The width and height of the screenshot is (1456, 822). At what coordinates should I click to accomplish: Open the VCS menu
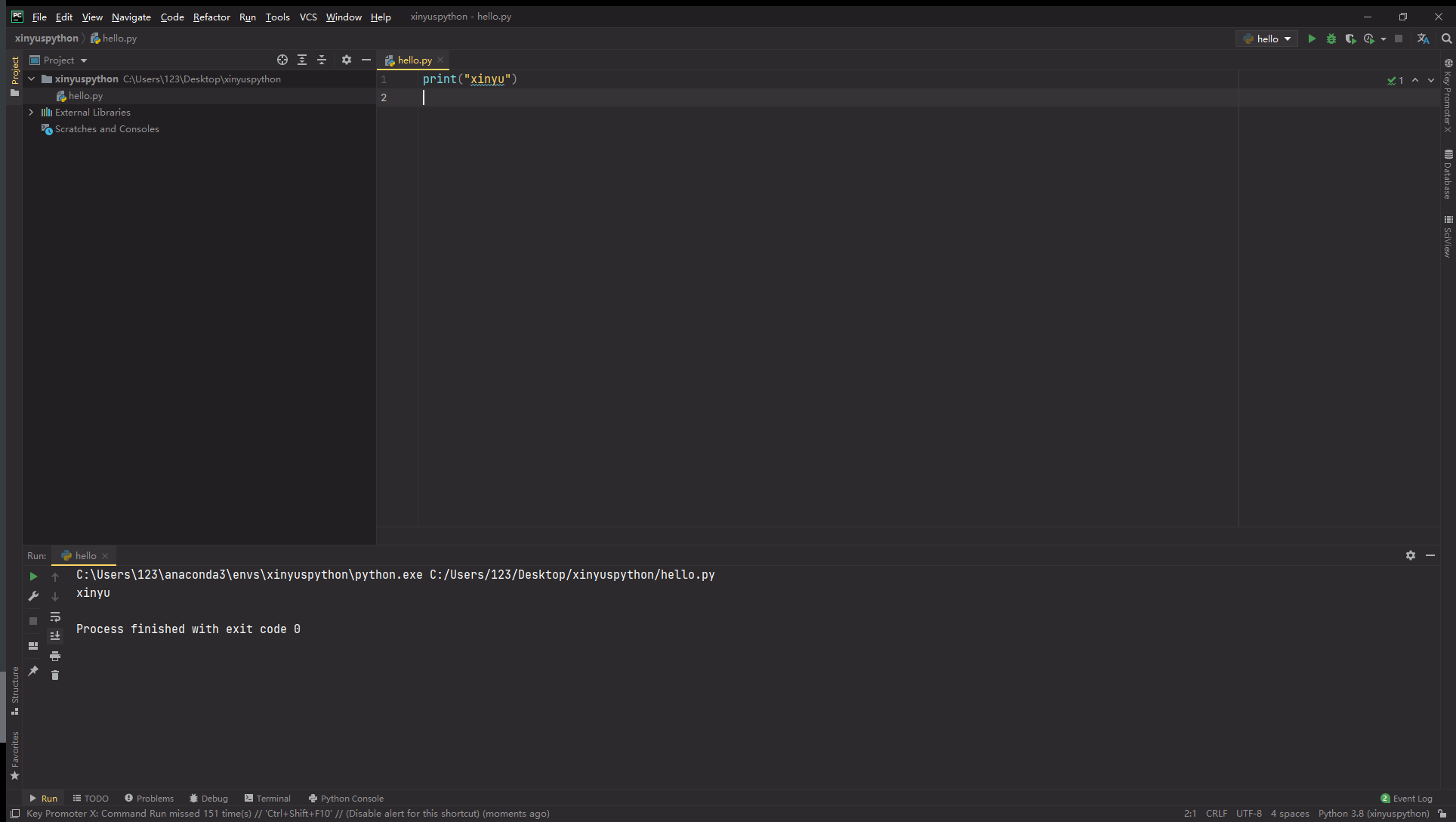(x=308, y=17)
